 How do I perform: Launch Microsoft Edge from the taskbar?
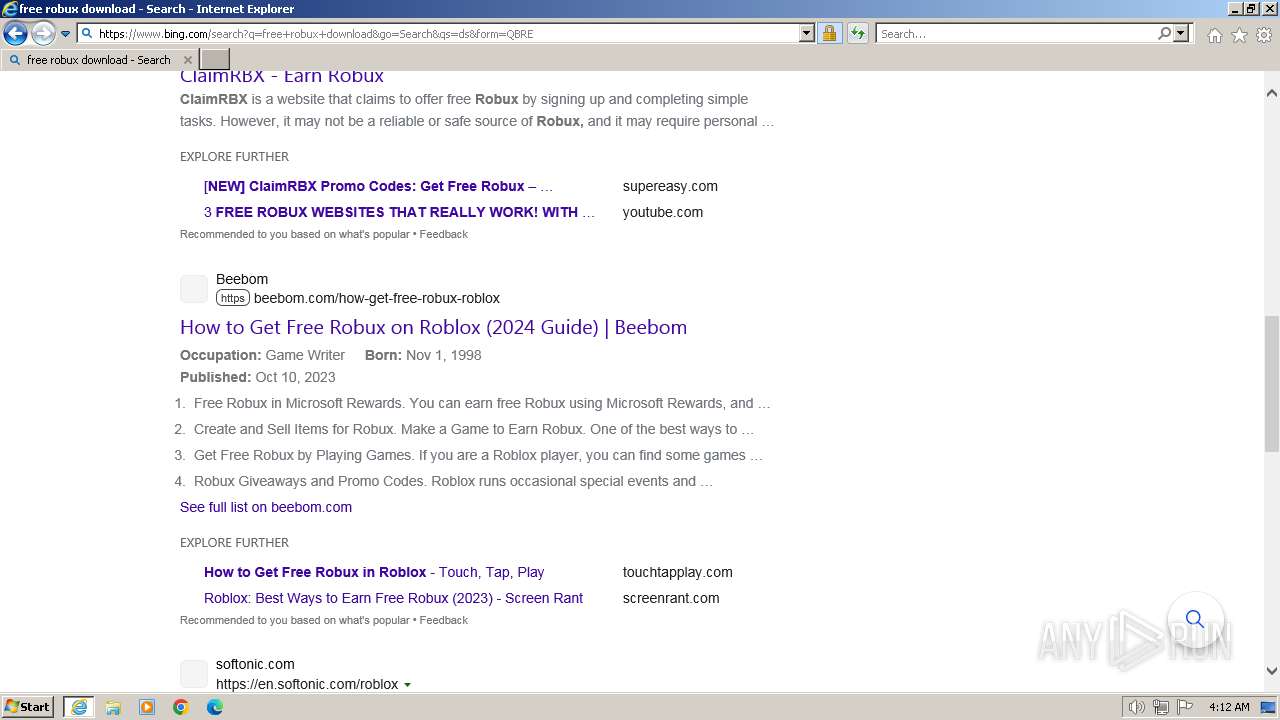point(215,707)
